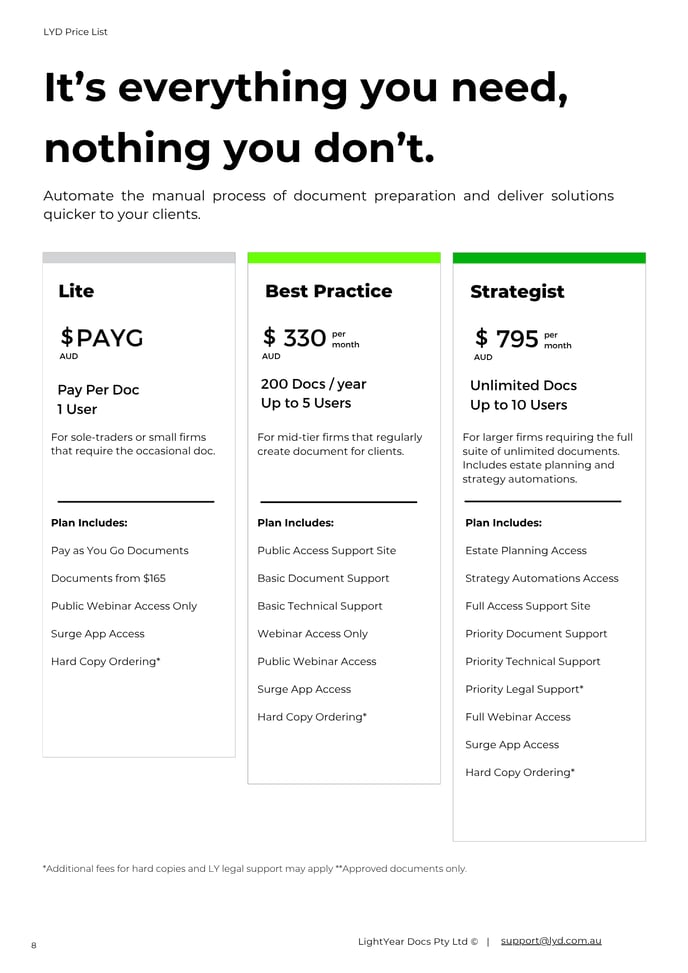Click the light green Best Practice color bar
Viewport: 688px width, 973px height.
344,258
